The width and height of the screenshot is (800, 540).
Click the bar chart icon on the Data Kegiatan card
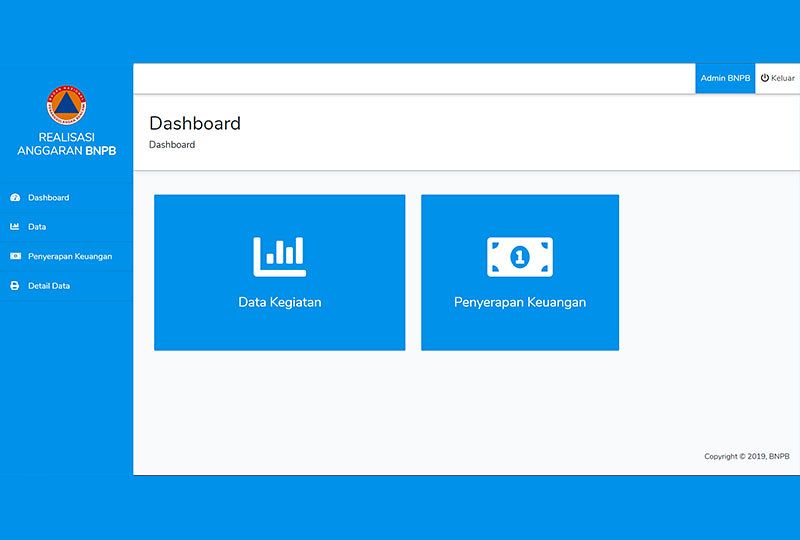point(280,257)
